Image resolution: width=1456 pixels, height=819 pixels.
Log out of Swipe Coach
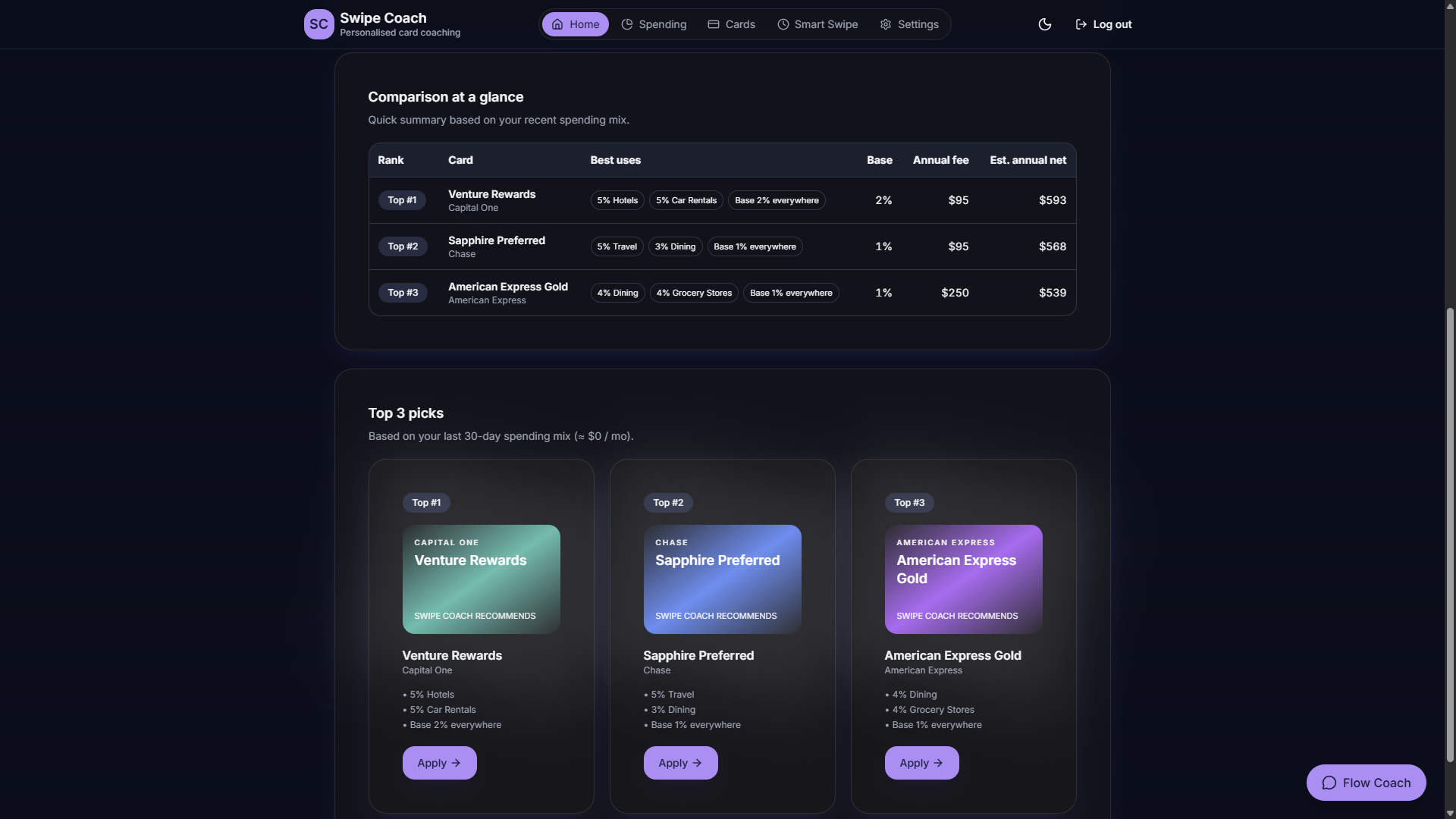tap(1103, 24)
